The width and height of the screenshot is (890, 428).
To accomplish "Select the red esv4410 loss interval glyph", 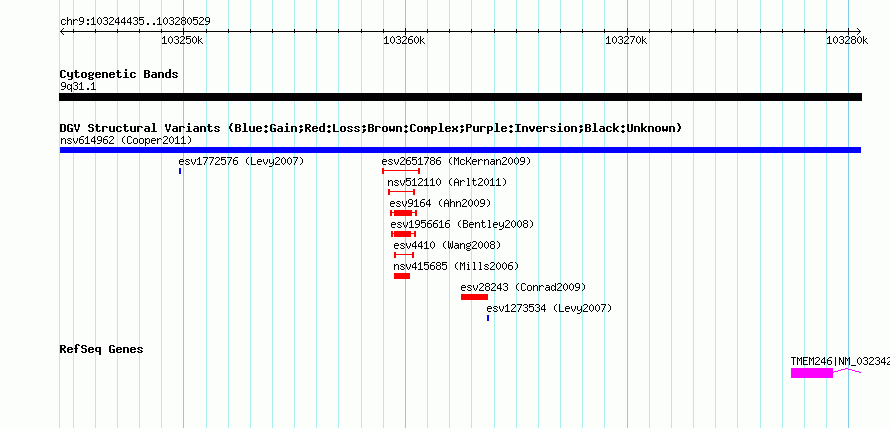I will pyautogui.click(x=404, y=255).
